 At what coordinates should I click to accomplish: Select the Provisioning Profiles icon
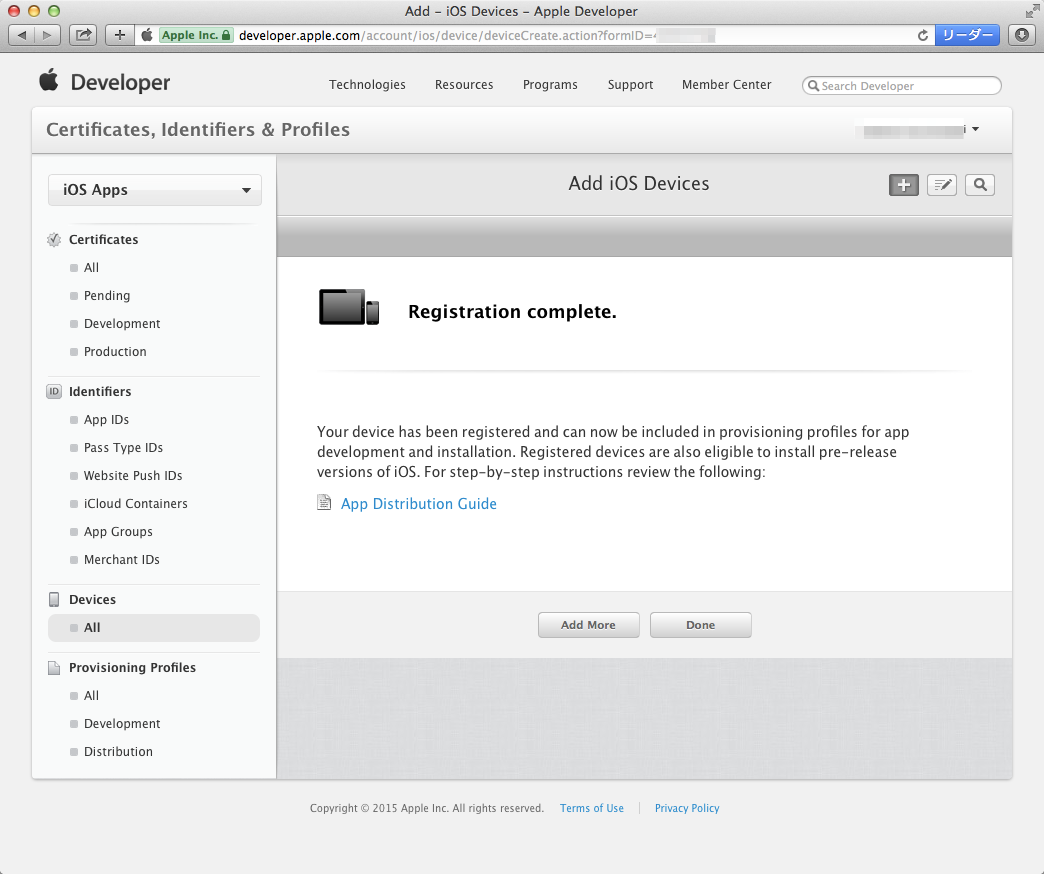tap(53, 667)
